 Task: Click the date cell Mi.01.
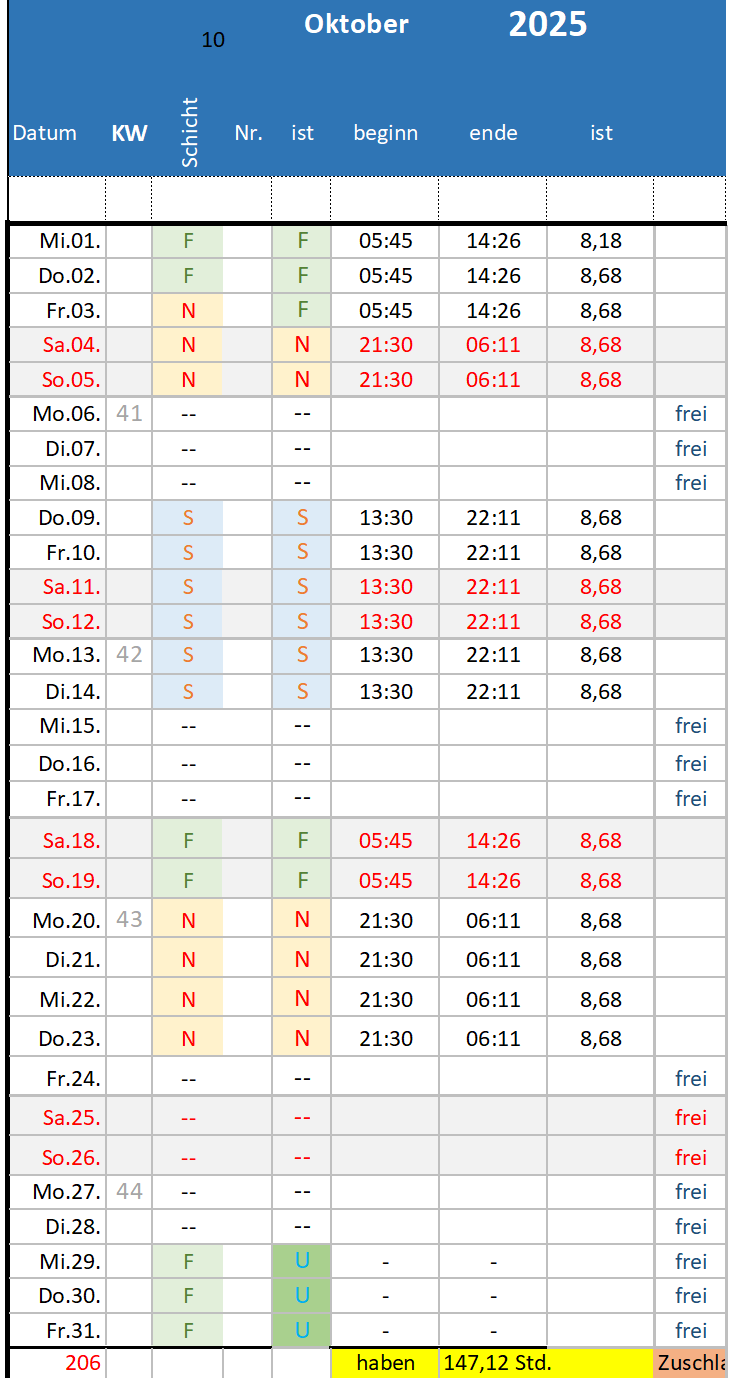[x=71, y=241]
